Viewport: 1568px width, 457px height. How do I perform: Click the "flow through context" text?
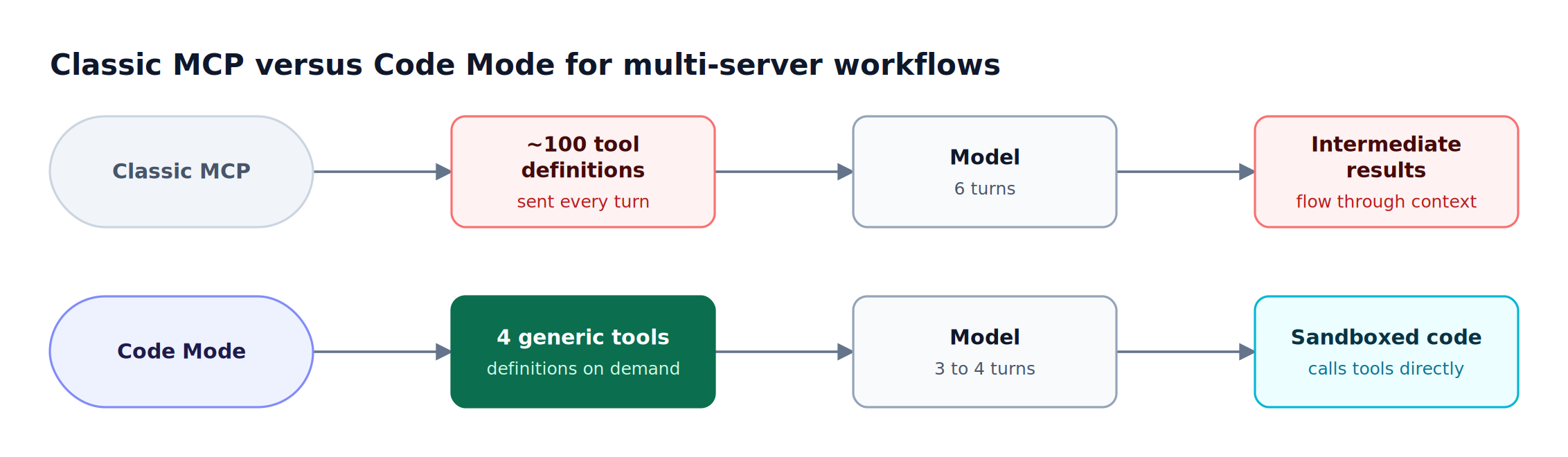1387,201
